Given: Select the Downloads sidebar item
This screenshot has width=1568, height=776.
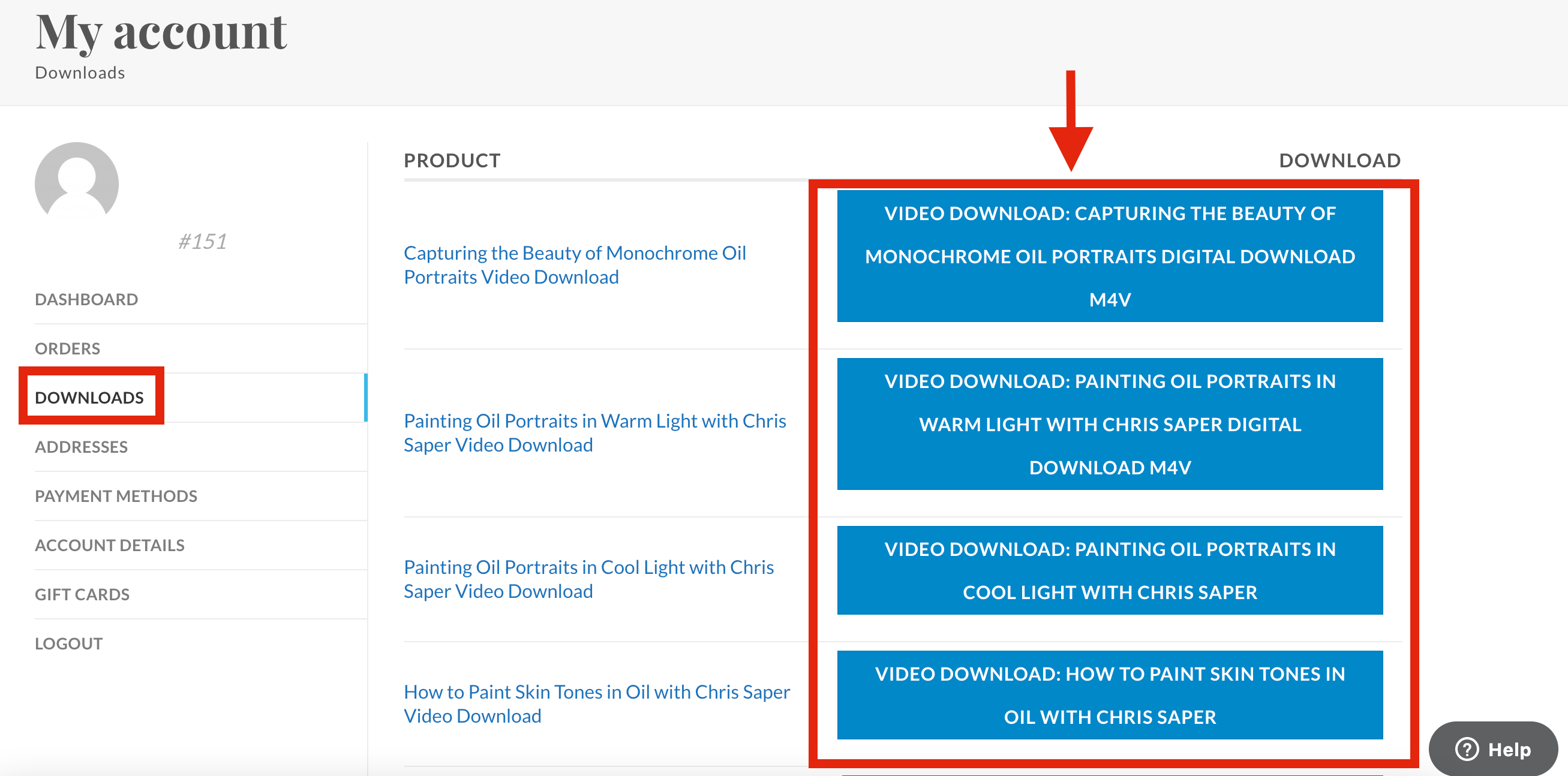Looking at the screenshot, I should tap(89, 398).
